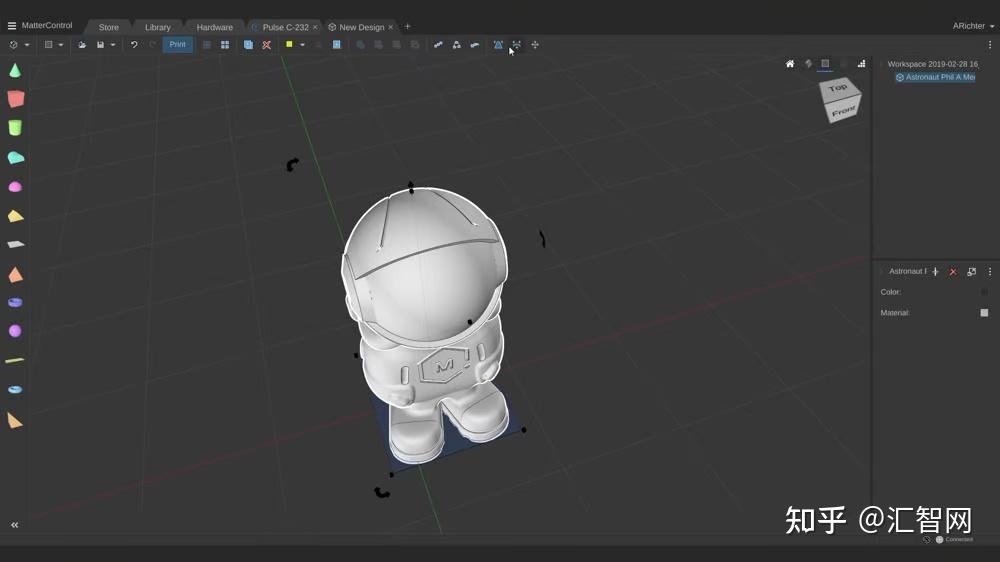This screenshot has width=1000, height=562.
Task: Switch to the Hardware tab
Action: tap(214, 27)
